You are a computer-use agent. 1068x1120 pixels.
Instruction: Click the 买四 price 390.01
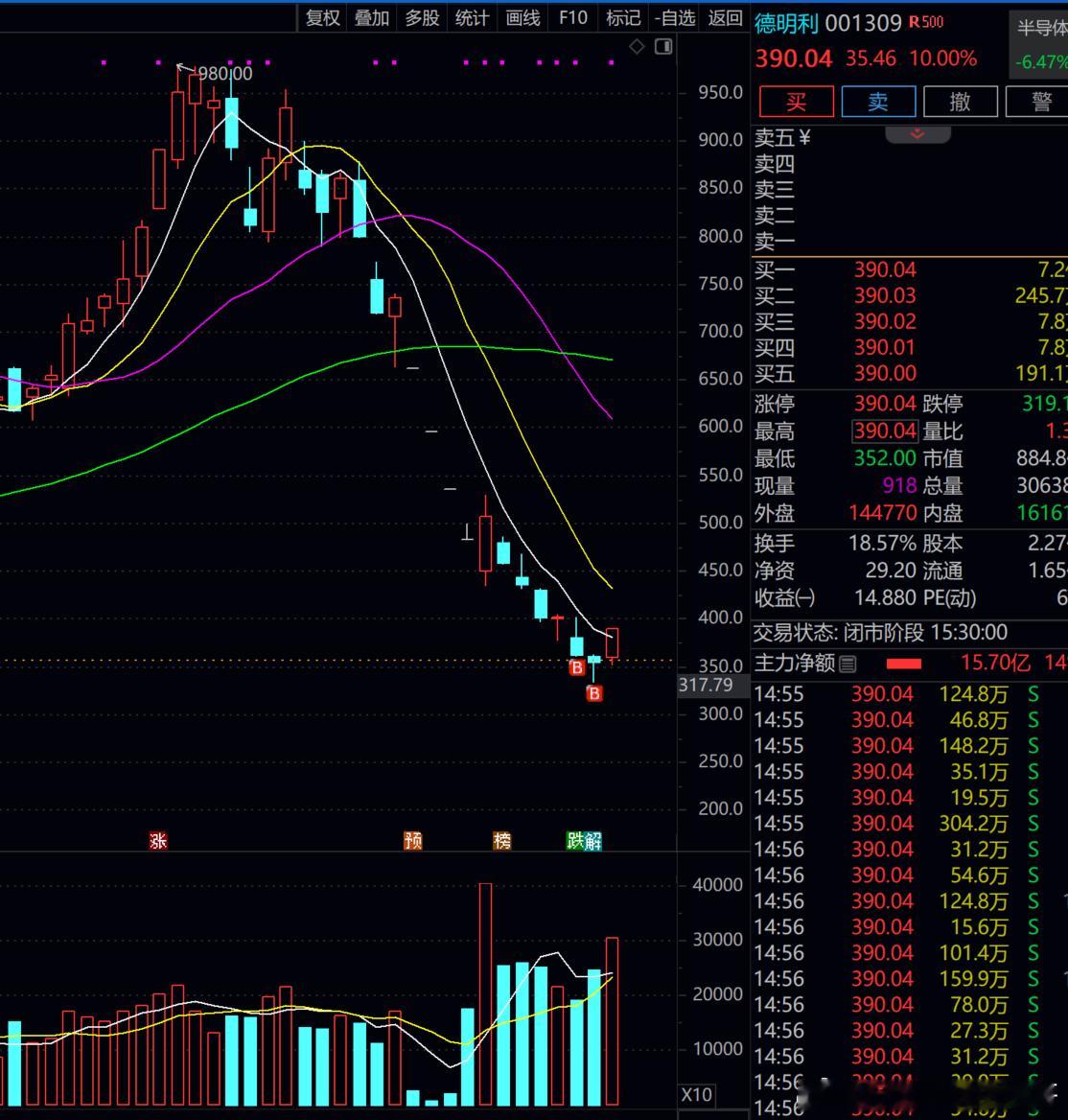[x=885, y=347]
